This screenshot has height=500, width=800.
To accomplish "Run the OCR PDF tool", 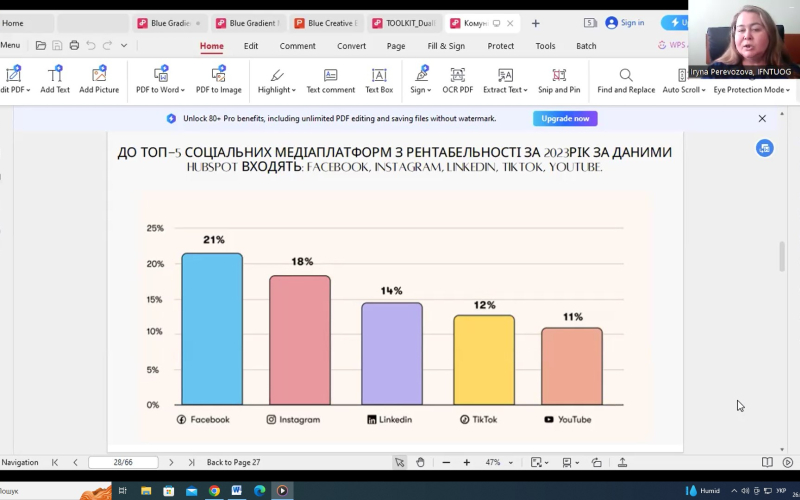I will click(x=458, y=80).
